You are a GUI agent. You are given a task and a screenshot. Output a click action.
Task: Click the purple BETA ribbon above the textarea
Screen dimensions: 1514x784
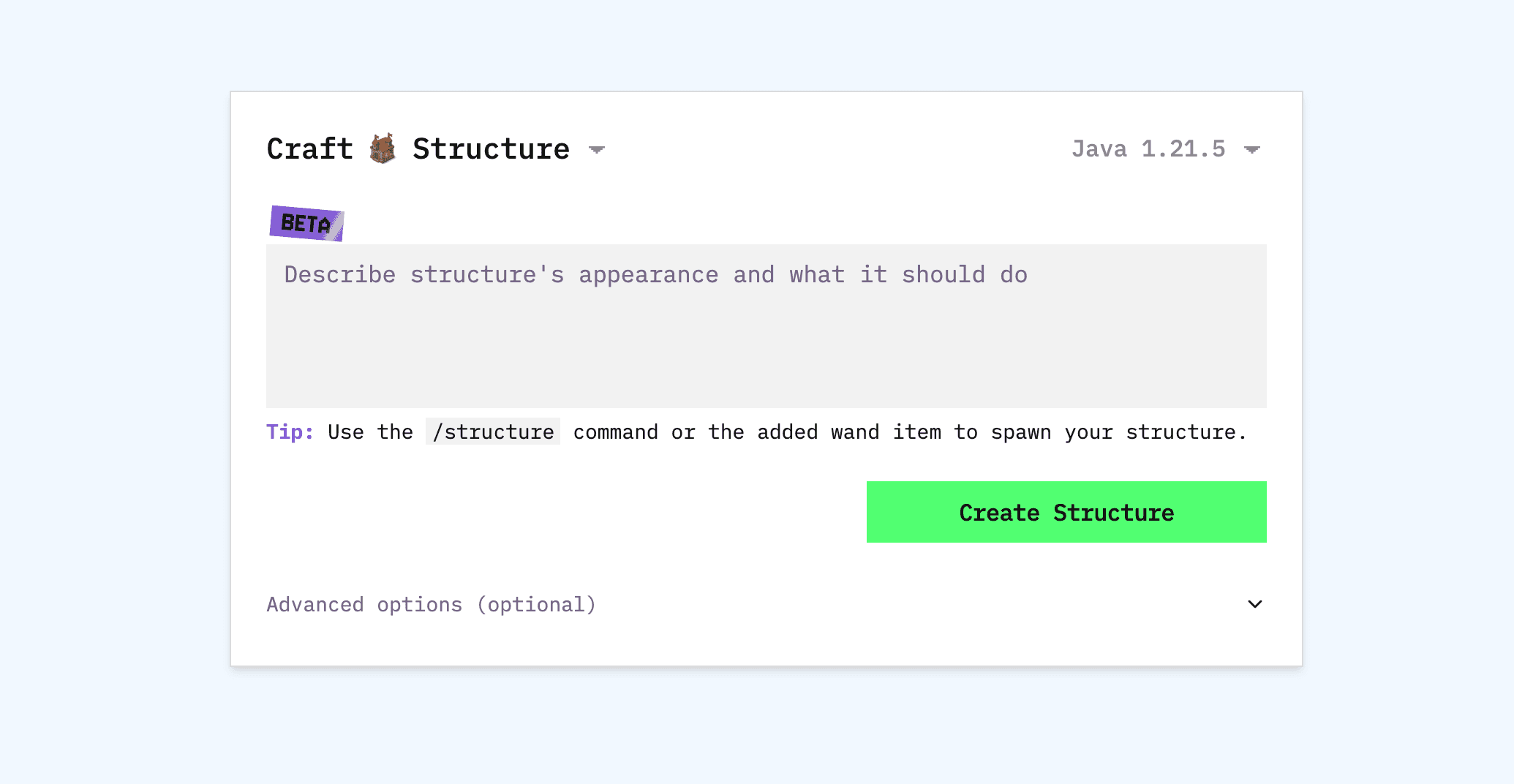pyautogui.click(x=306, y=224)
